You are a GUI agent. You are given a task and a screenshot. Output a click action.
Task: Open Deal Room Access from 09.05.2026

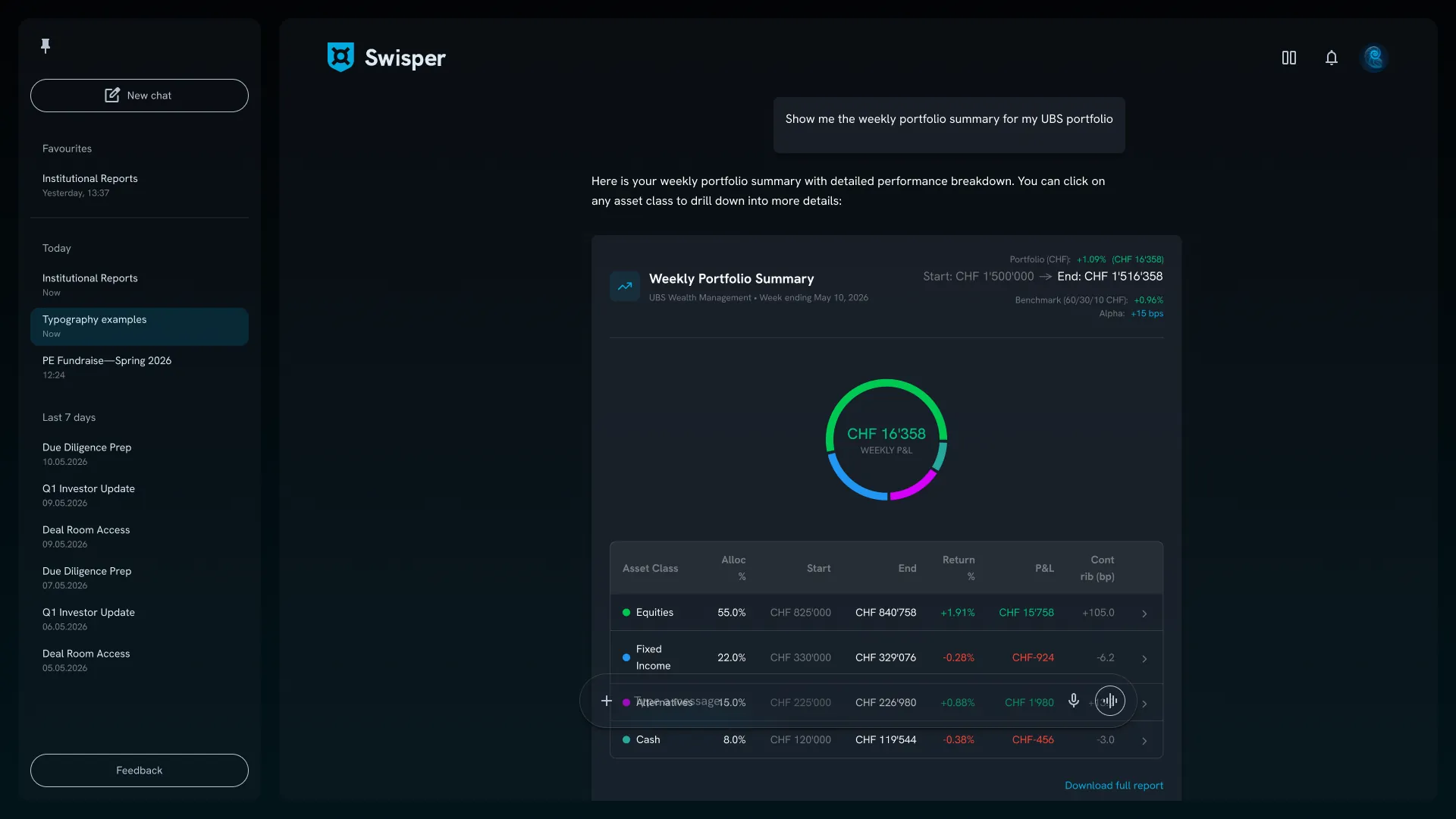140,537
